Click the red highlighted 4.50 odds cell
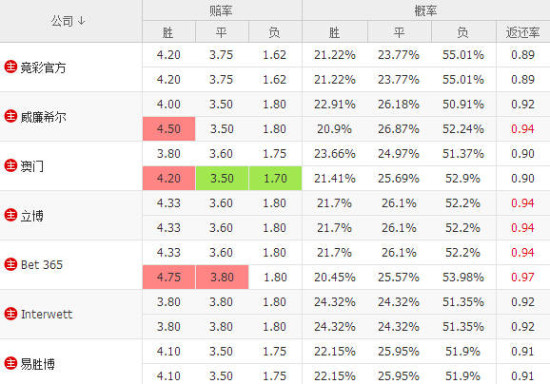This screenshot has height=384, width=550. [x=169, y=129]
